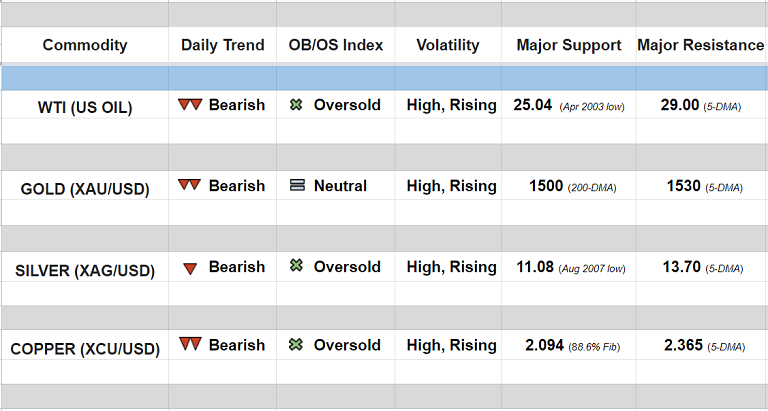Click the Silver single red bearish arrow
This screenshot has height=411, width=768.
[190, 267]
